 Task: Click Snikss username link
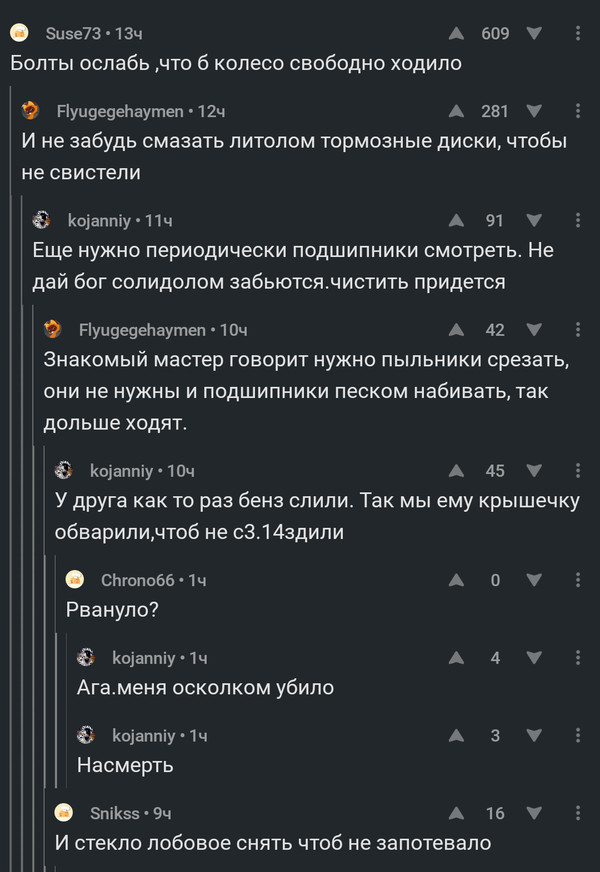coord(115,814)
